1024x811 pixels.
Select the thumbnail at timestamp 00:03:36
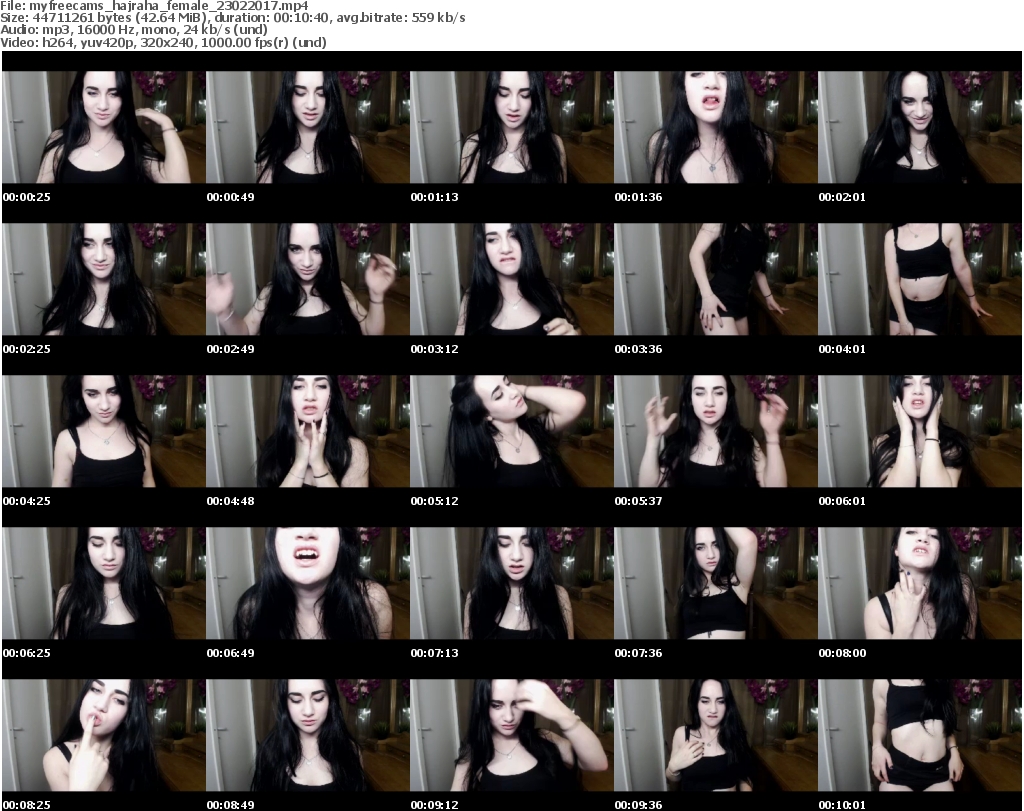pyautogui.click(x=715, y=279)
